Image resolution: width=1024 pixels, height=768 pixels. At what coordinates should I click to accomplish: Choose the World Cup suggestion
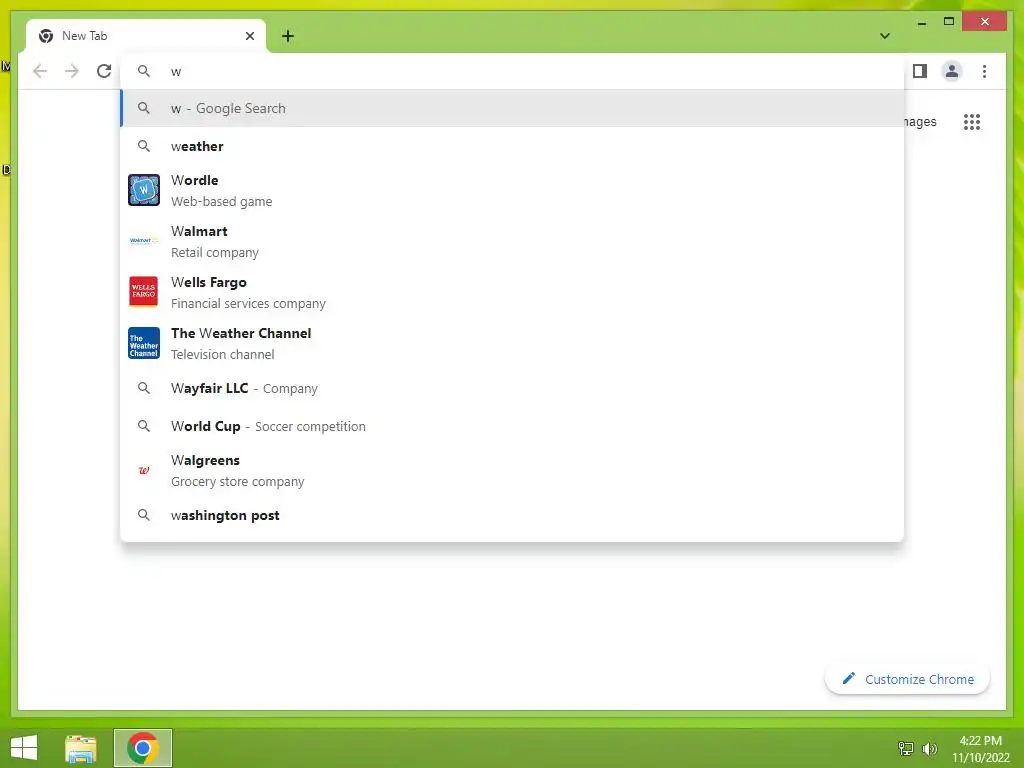point(512,426)
